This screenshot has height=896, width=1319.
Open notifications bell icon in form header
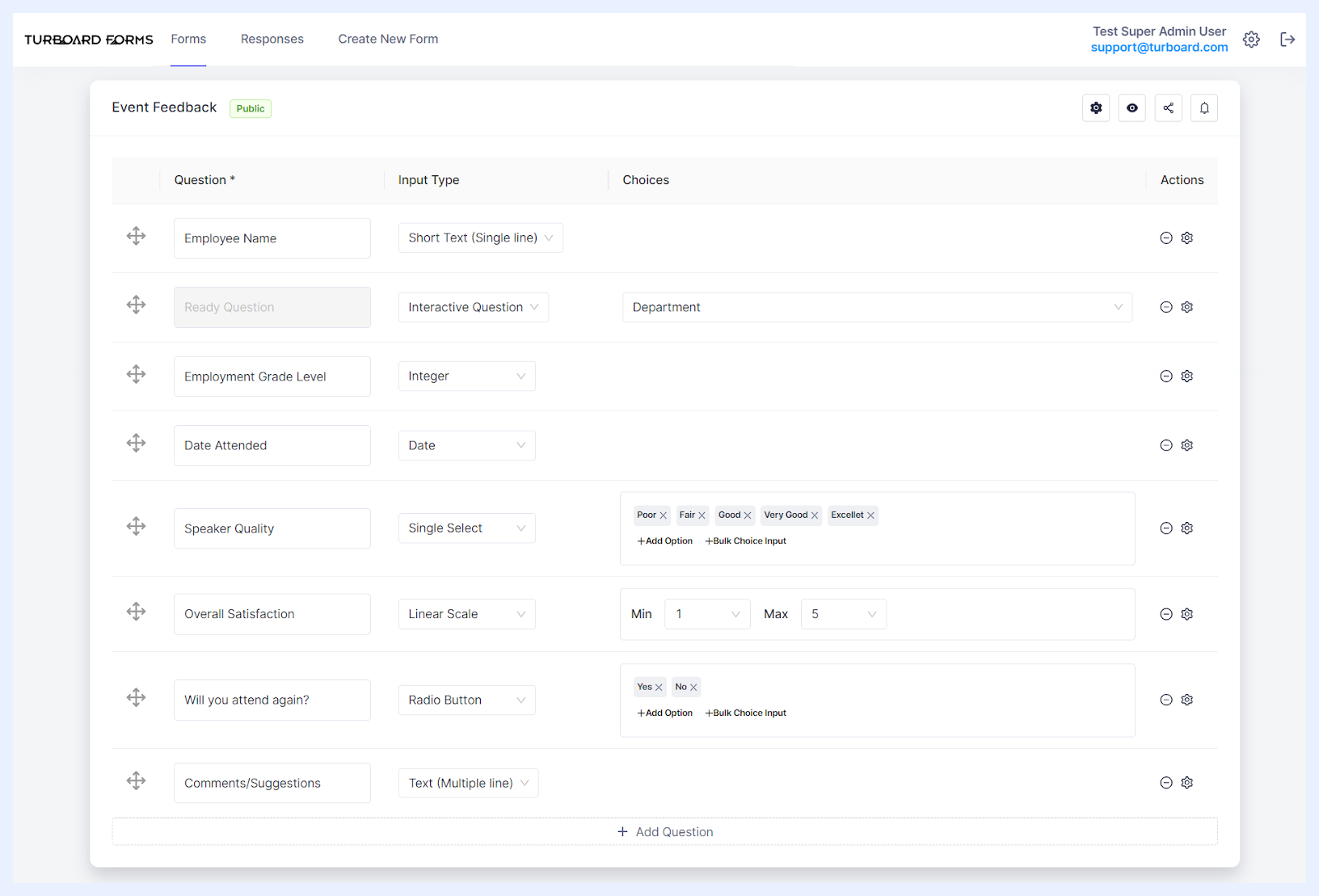pos(1204,108)
